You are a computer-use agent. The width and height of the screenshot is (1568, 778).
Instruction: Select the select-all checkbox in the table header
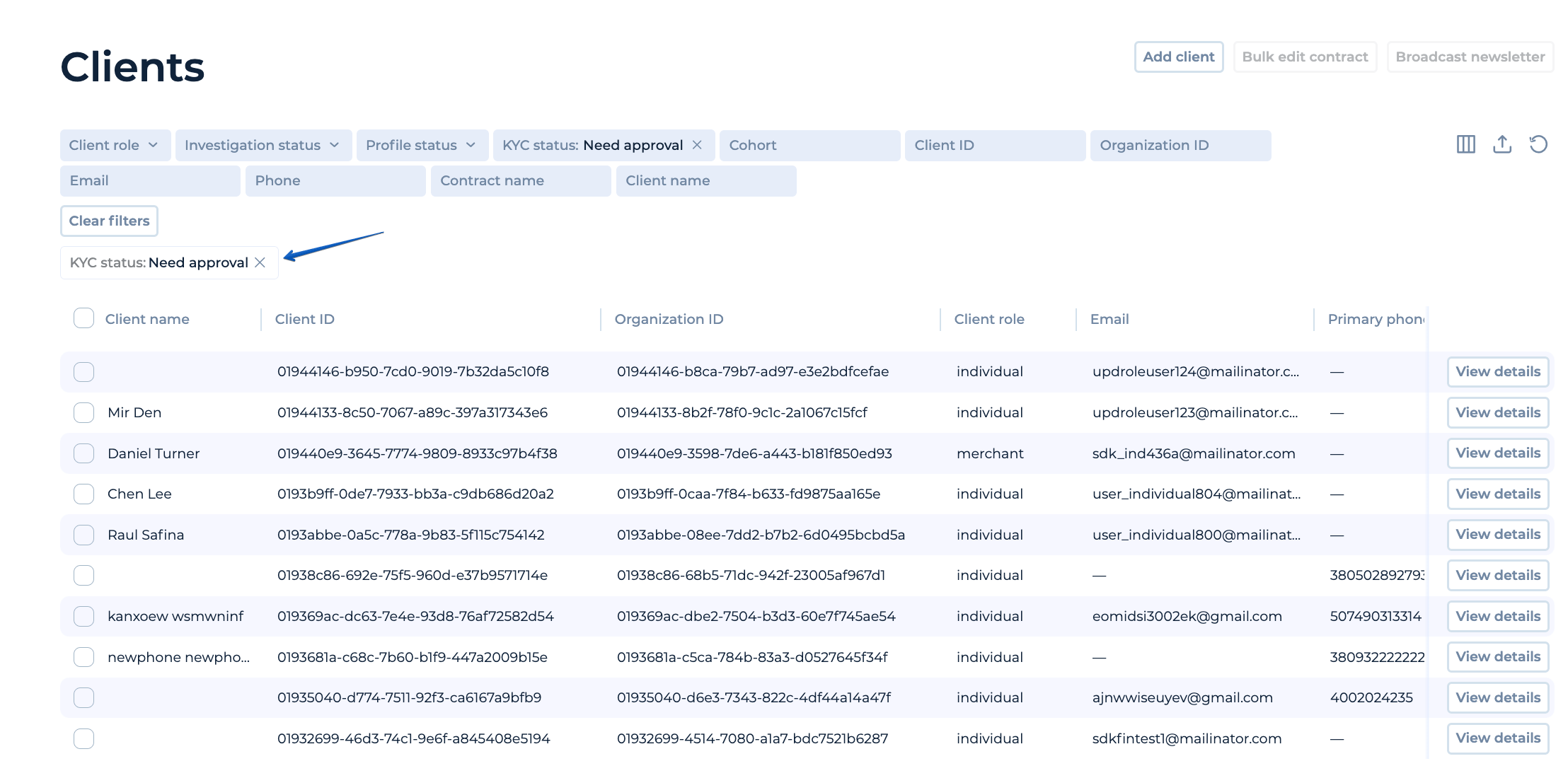point(83,318)
